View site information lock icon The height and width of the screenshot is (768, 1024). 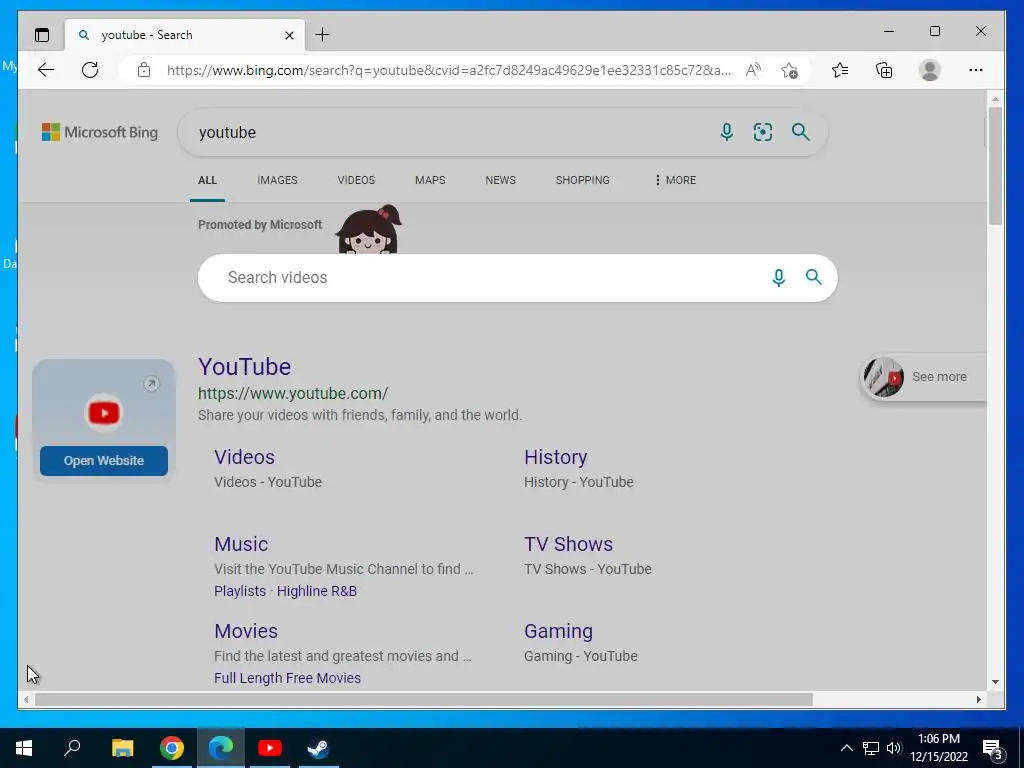144,70
